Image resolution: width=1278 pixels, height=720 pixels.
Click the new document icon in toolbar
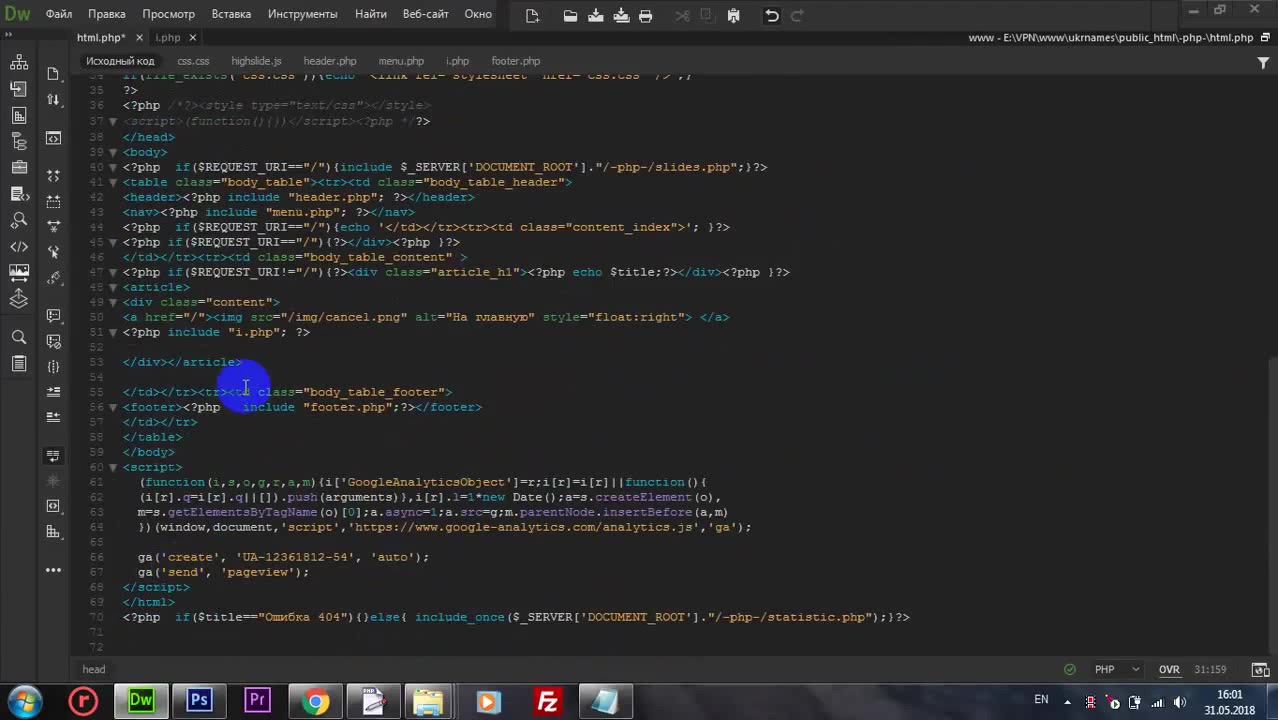point(532,15)
